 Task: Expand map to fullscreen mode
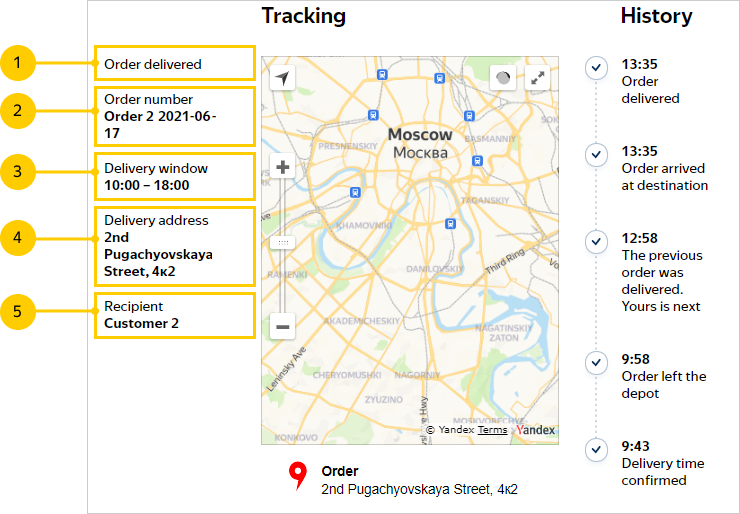(x=538, y=78)
